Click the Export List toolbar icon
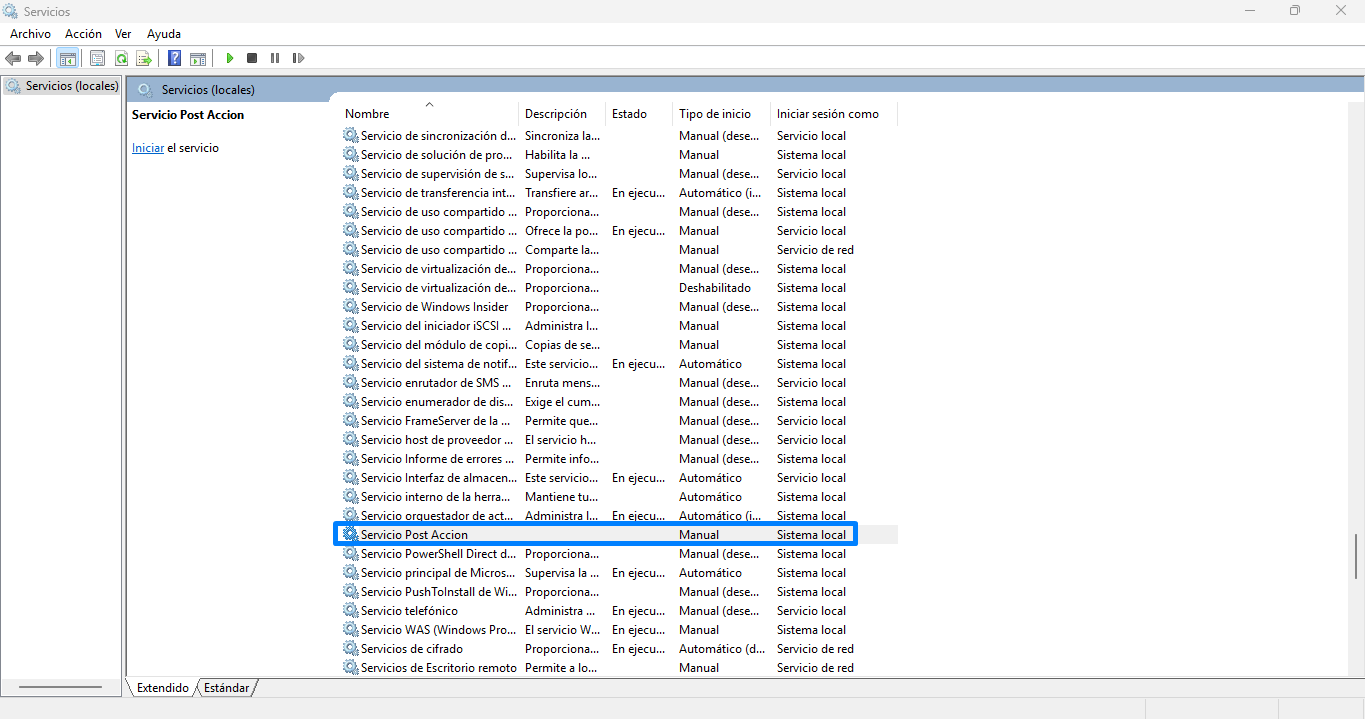Screen dimensions: 1365x719 coord(144,58)
